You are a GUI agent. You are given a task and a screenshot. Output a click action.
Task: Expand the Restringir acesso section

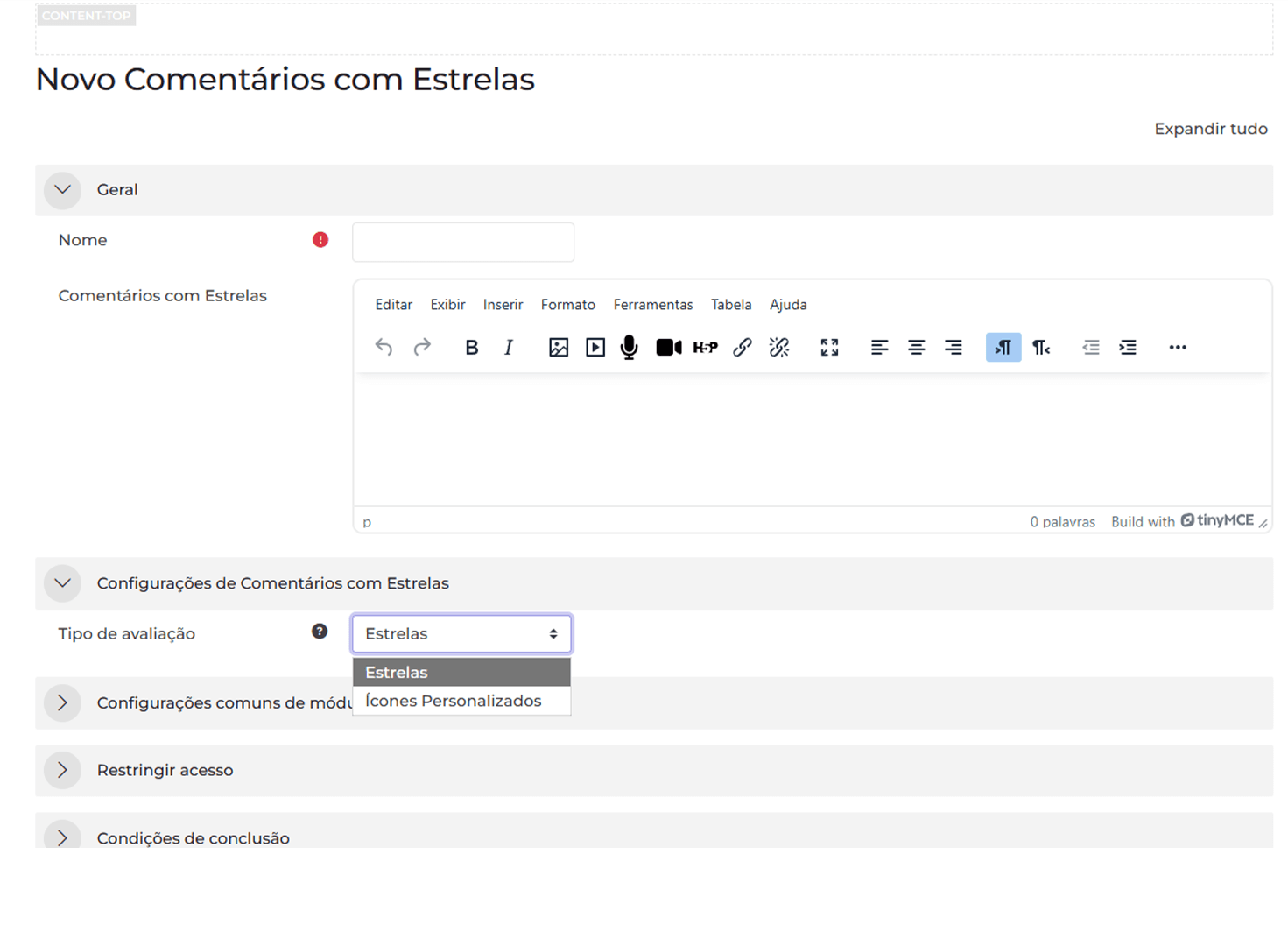(63, 771)
